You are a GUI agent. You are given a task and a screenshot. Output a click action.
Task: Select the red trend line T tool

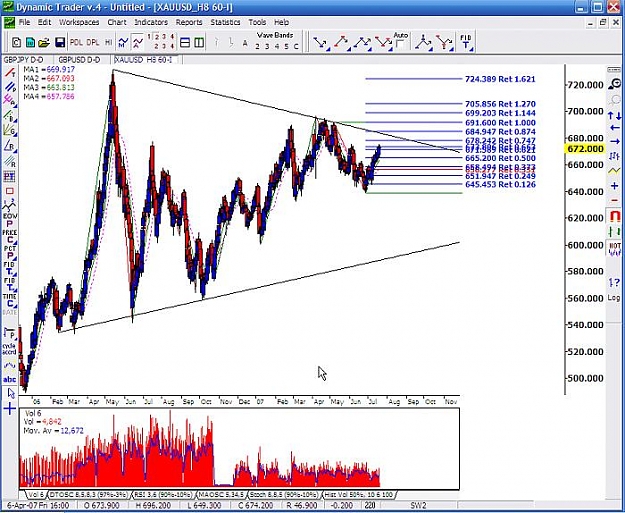(x=10, y=73)
